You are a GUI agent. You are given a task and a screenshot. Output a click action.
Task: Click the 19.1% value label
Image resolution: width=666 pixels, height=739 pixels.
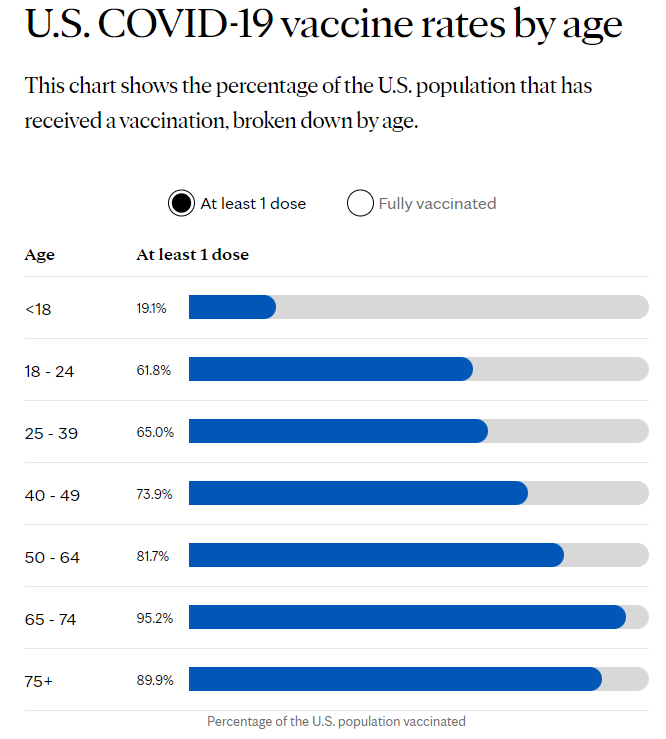[x=152, y=308]
